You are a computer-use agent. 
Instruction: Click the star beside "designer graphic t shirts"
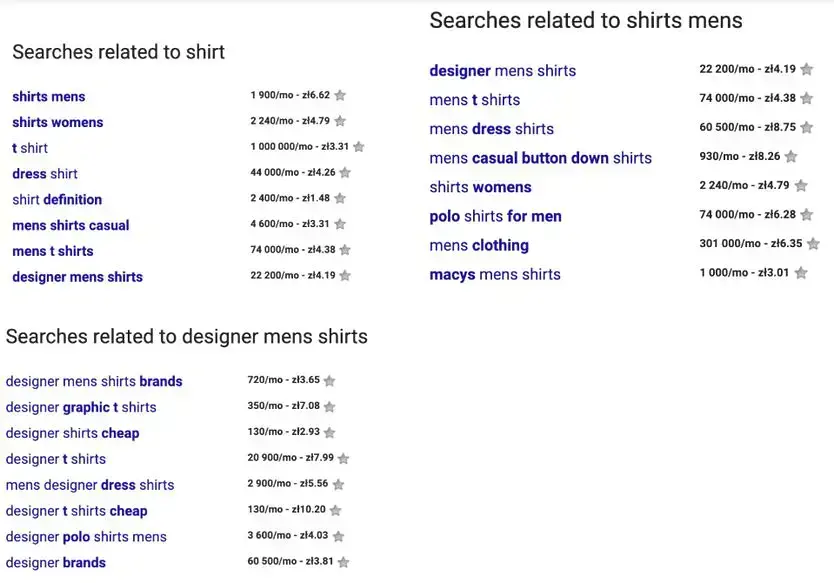pyautogui.click(x=330, y=407)
